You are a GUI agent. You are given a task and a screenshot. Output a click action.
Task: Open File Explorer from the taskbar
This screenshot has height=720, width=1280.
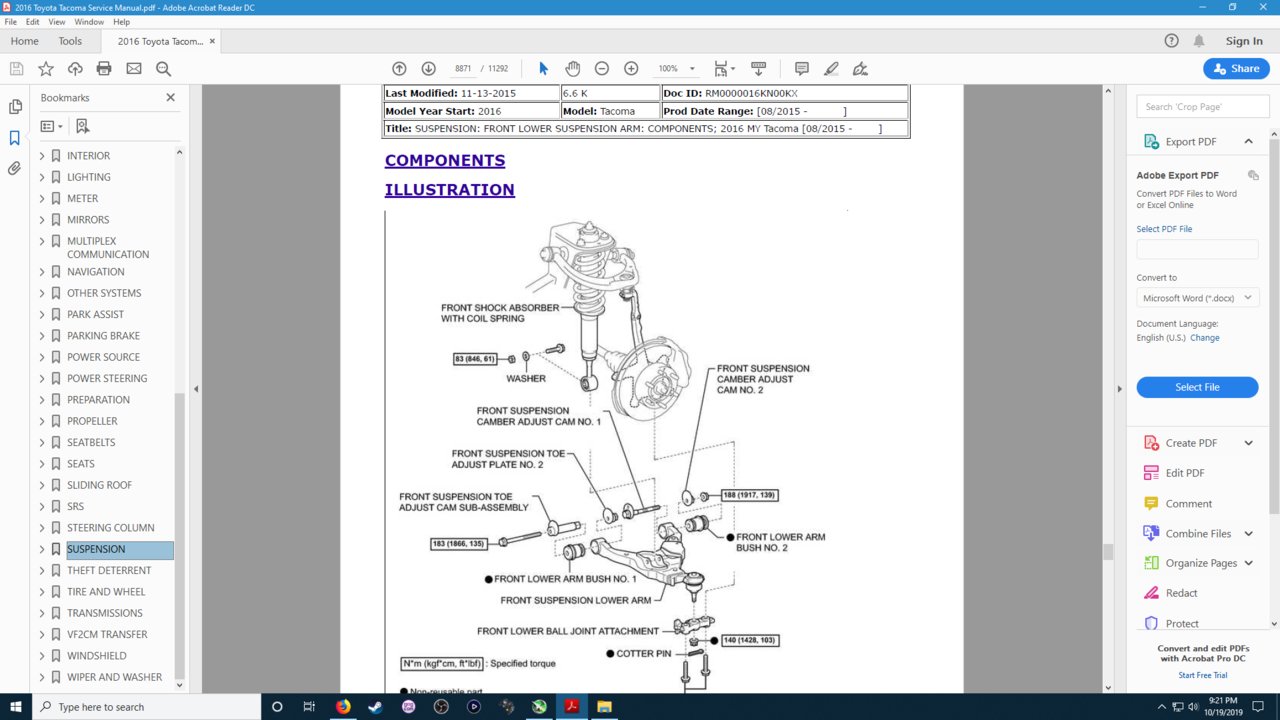coord(604,707)
